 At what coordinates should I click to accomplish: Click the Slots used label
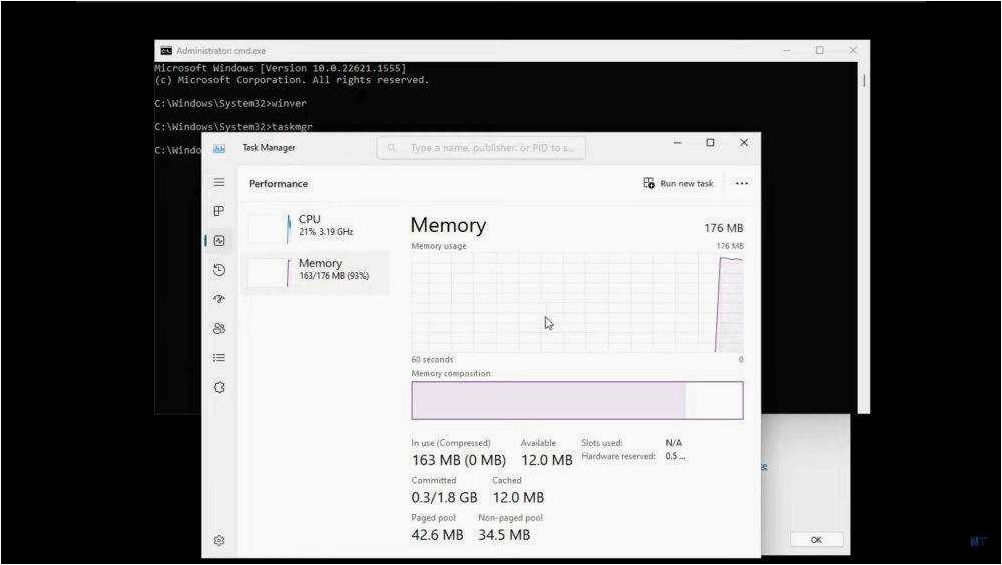pos(601,443)
